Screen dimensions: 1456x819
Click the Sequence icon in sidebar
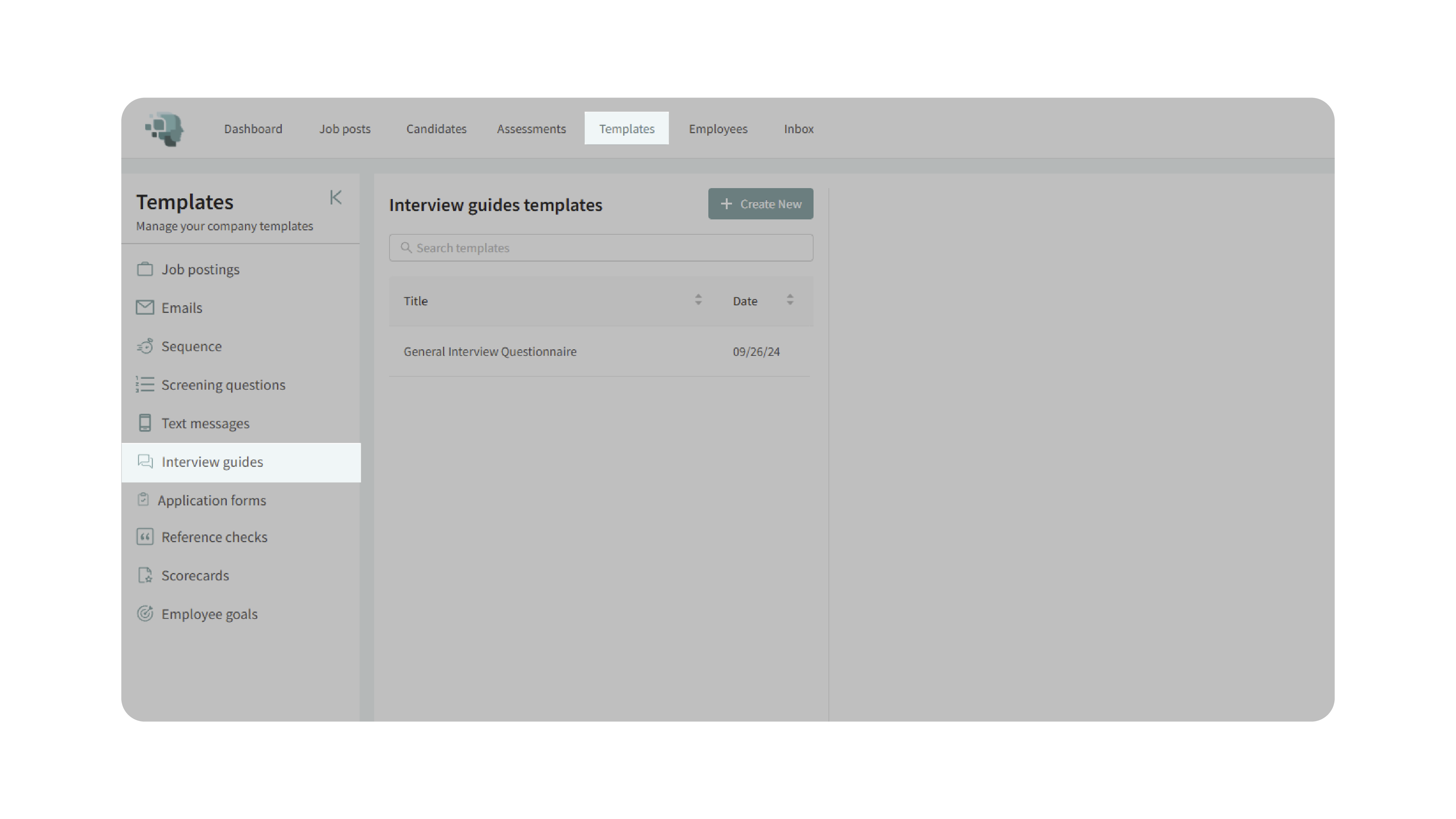coord(145,346)
